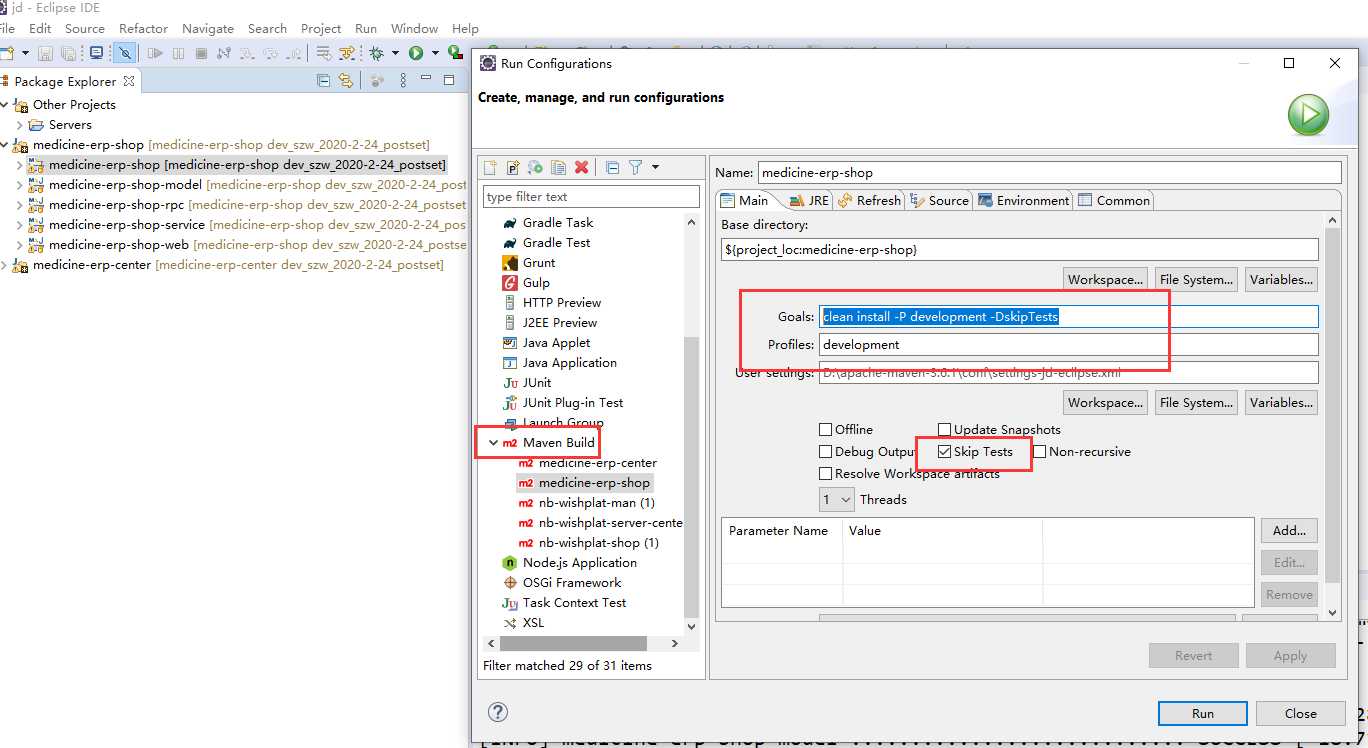Close the Package Explorer tab

[x=129, y=81]
